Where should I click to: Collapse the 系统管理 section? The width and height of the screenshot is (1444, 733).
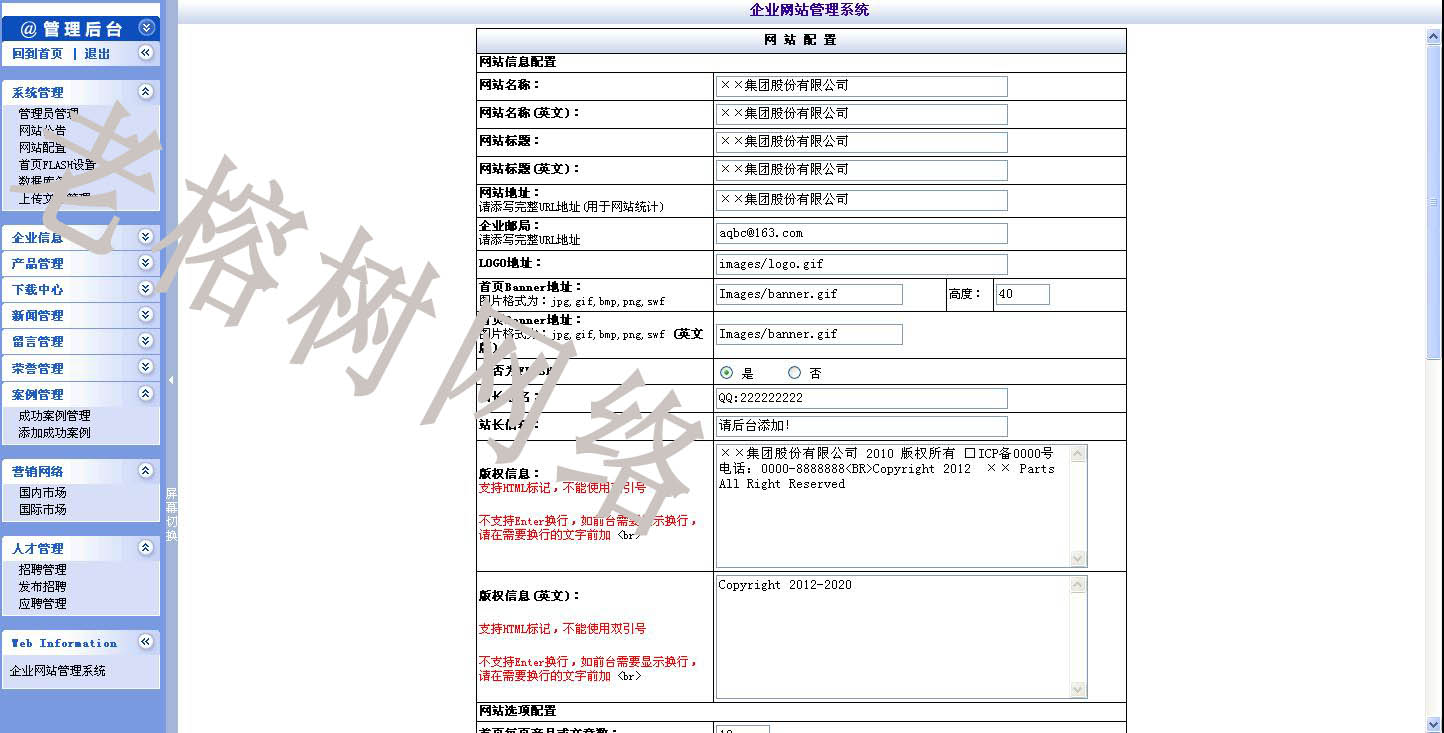tap(146, 92)
